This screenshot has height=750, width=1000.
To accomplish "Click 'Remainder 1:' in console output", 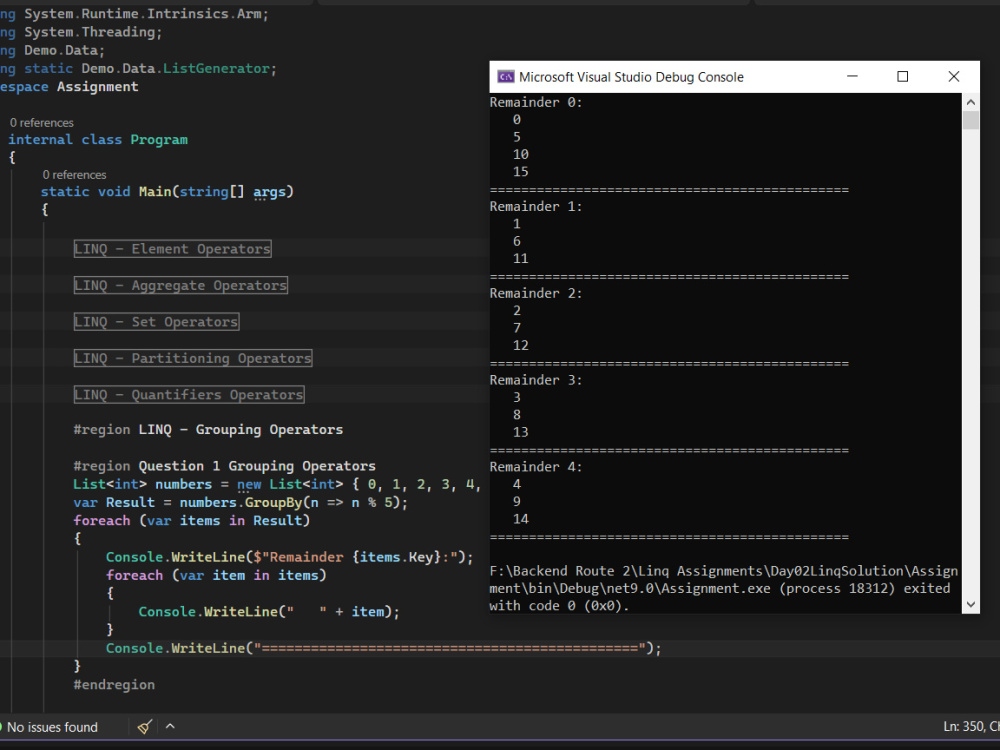I will pyautogui.click(x=536, y=207).
